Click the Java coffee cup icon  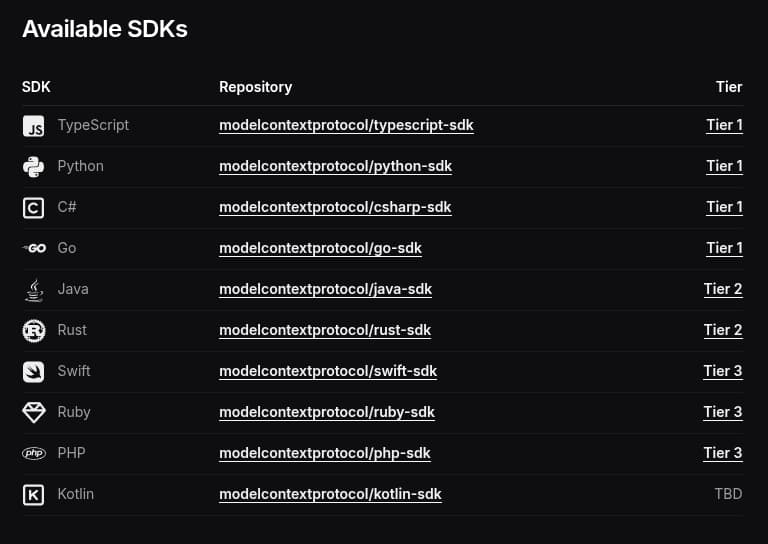point(33,290)
